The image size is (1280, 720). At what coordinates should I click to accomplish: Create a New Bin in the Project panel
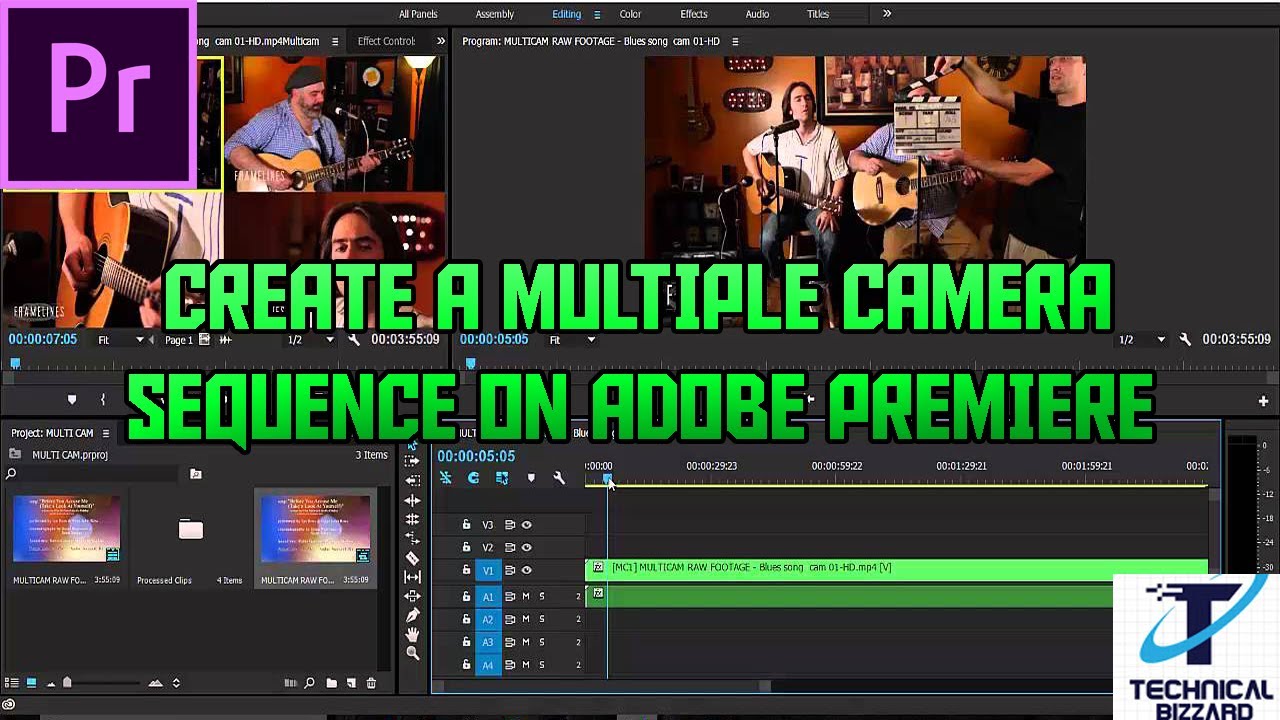(333, 683)
